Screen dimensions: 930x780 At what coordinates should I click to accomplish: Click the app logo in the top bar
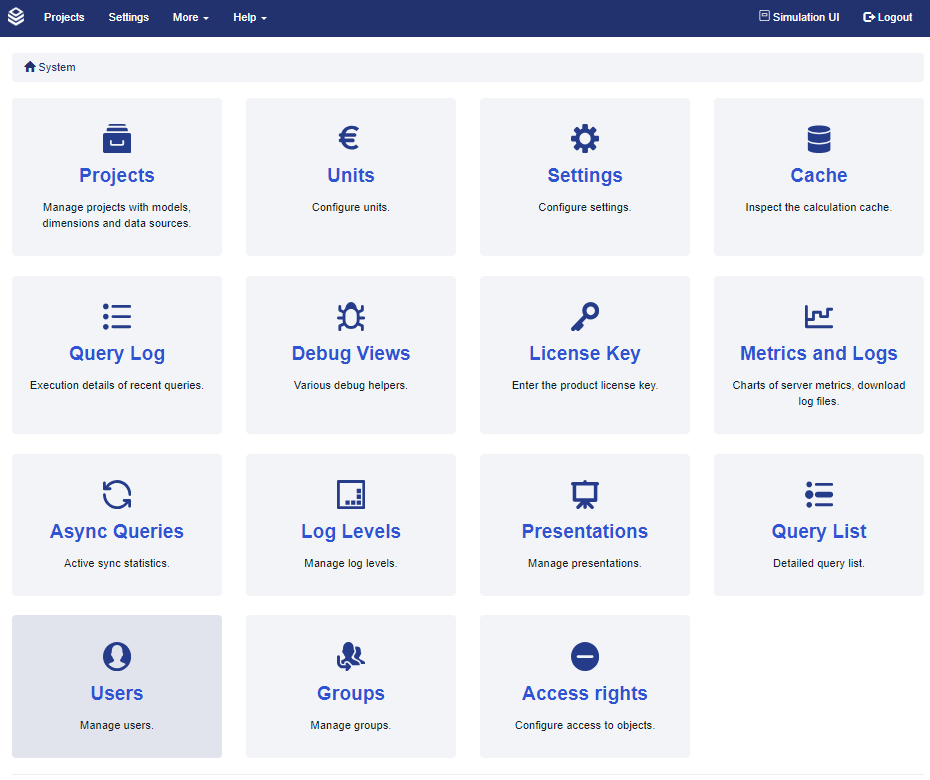(16, 17)
